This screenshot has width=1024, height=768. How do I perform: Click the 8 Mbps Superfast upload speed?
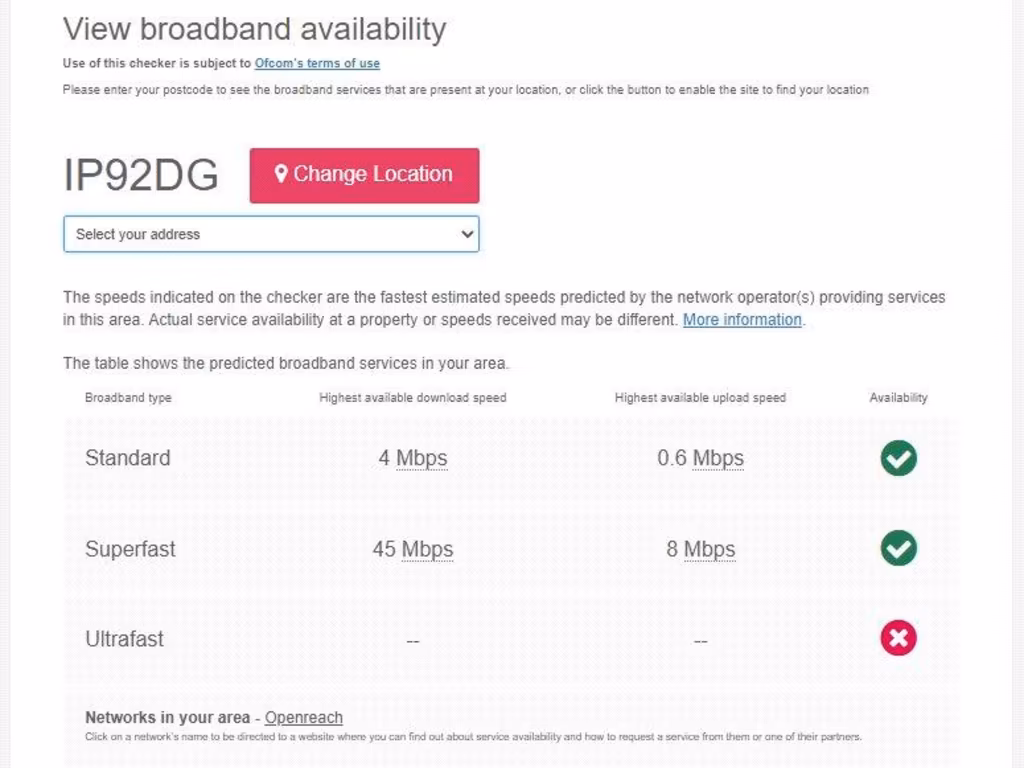(700, 549)
